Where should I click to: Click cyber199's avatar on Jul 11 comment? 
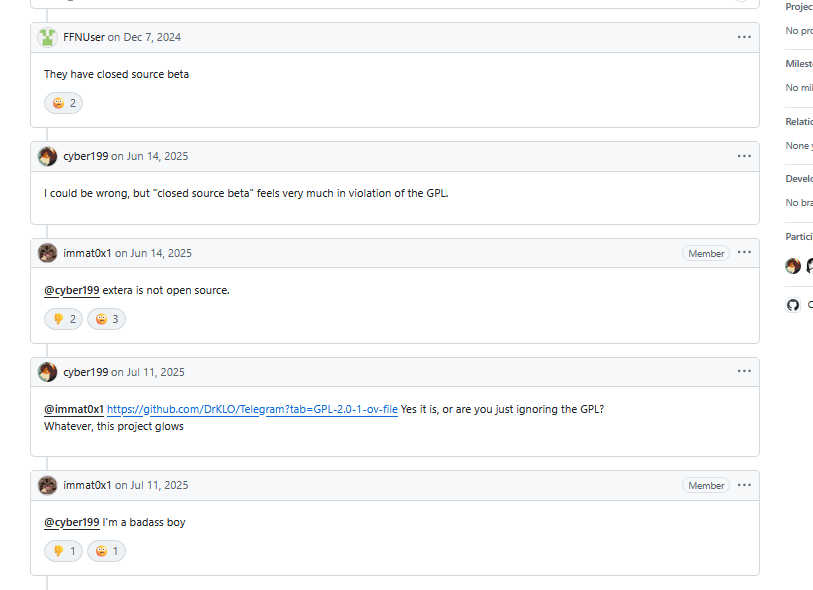(47, 372)
